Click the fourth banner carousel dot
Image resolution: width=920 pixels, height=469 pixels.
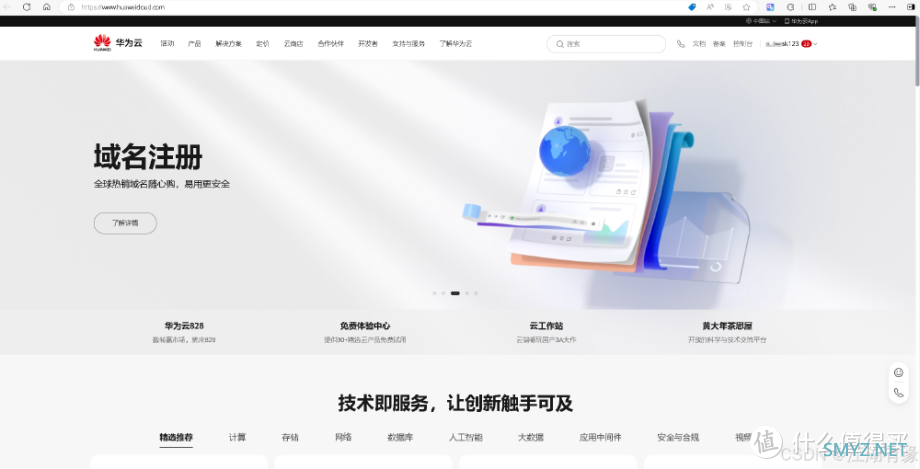[x=467, y=293]
